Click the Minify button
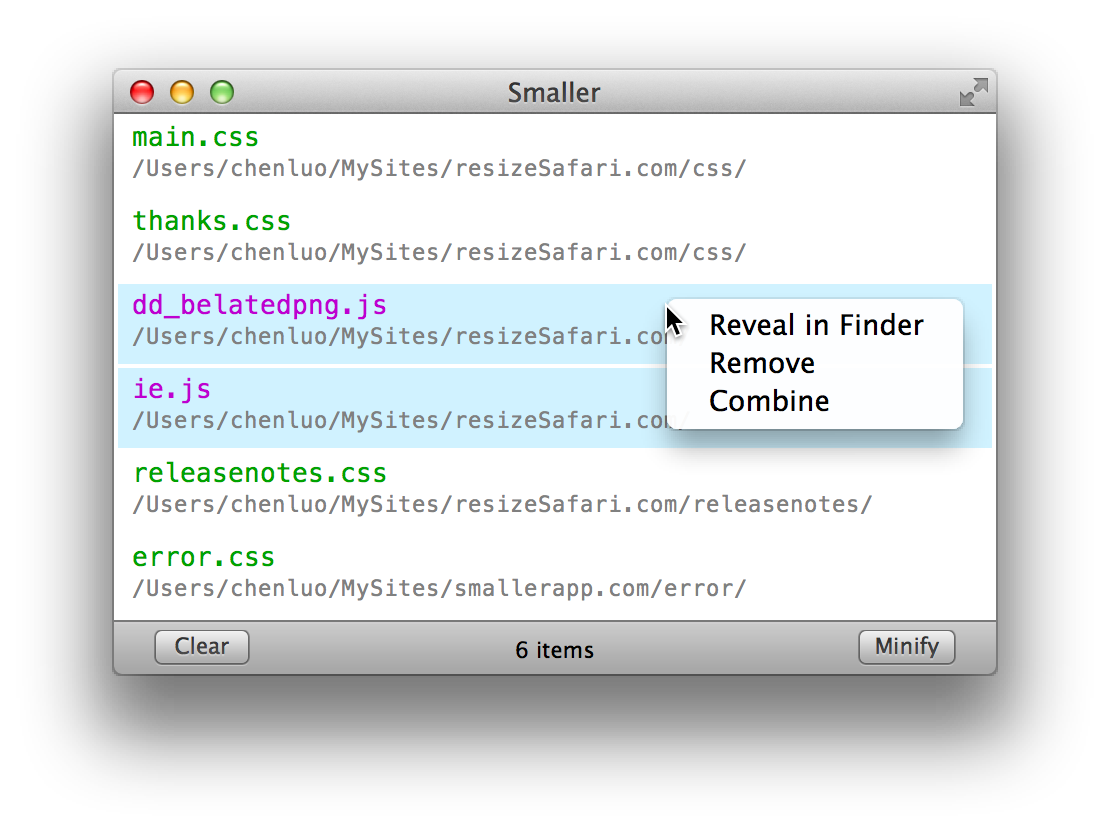 coord(907,647)
